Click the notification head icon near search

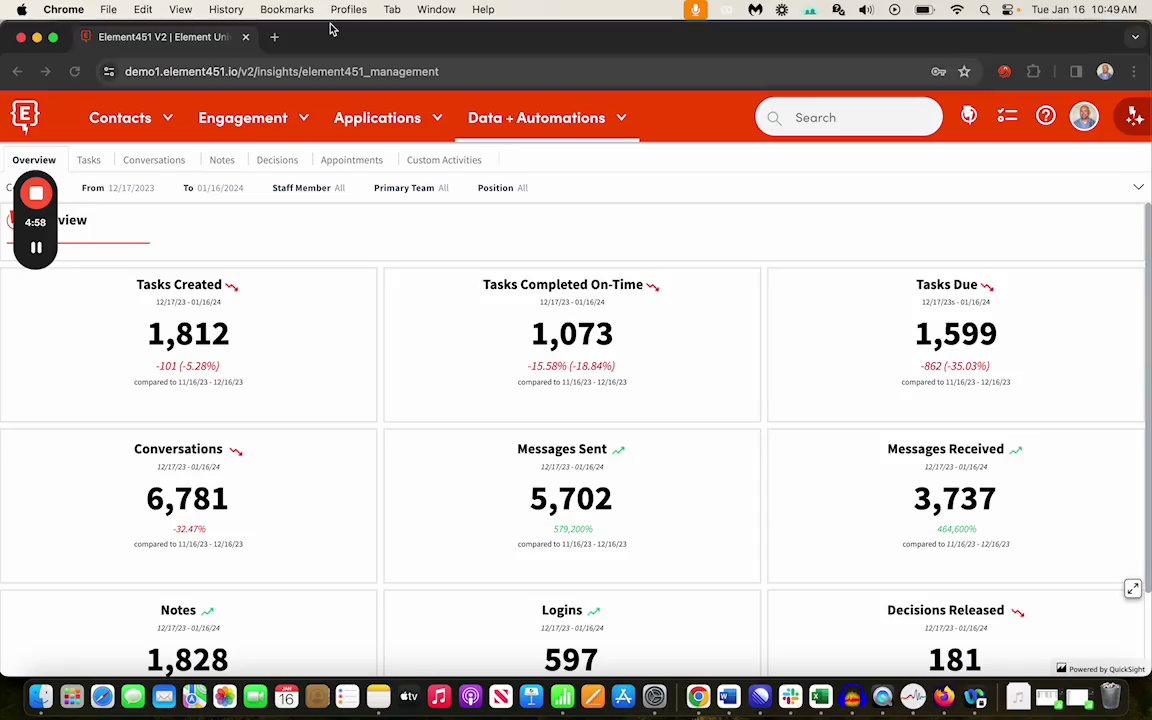[x=969, y=115]
